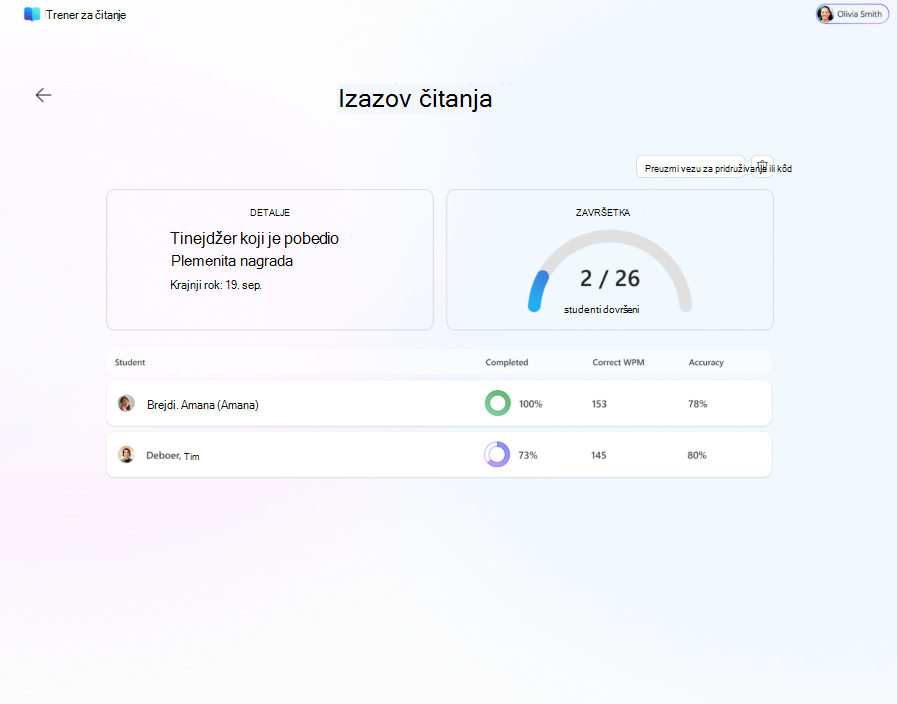
Task: Click the 78% accuracy value
Action: [x=697, y=404]
